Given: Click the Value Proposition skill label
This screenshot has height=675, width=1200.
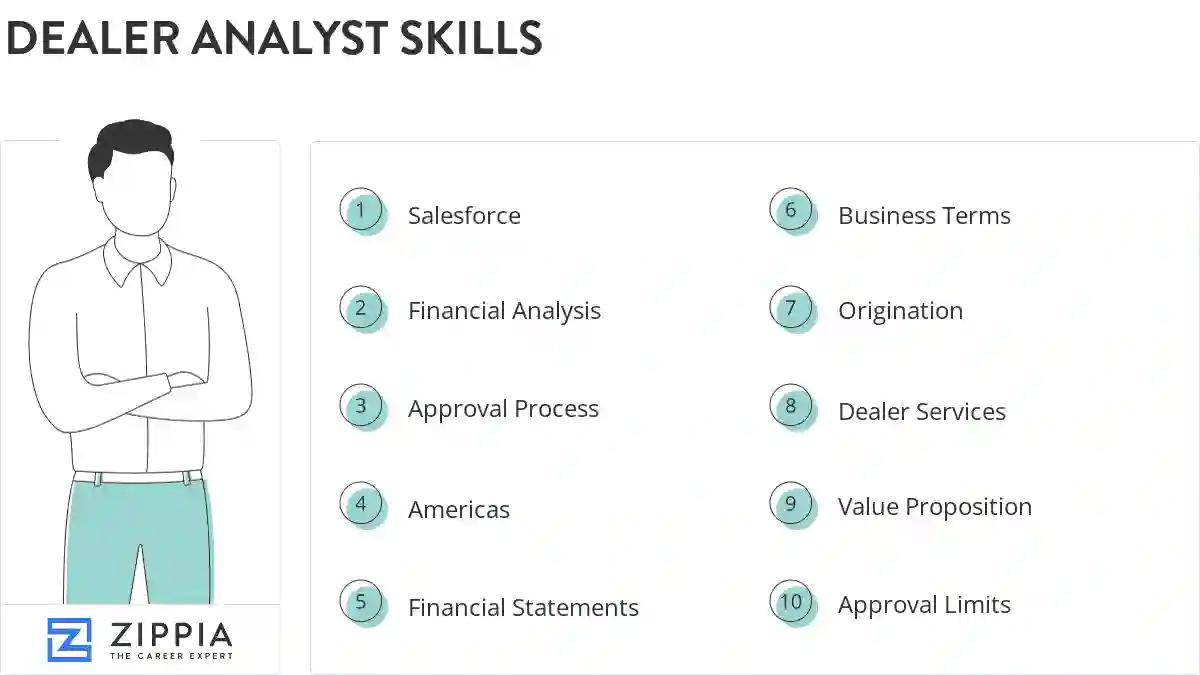Looking at the screenshot, I should point(934,507).
